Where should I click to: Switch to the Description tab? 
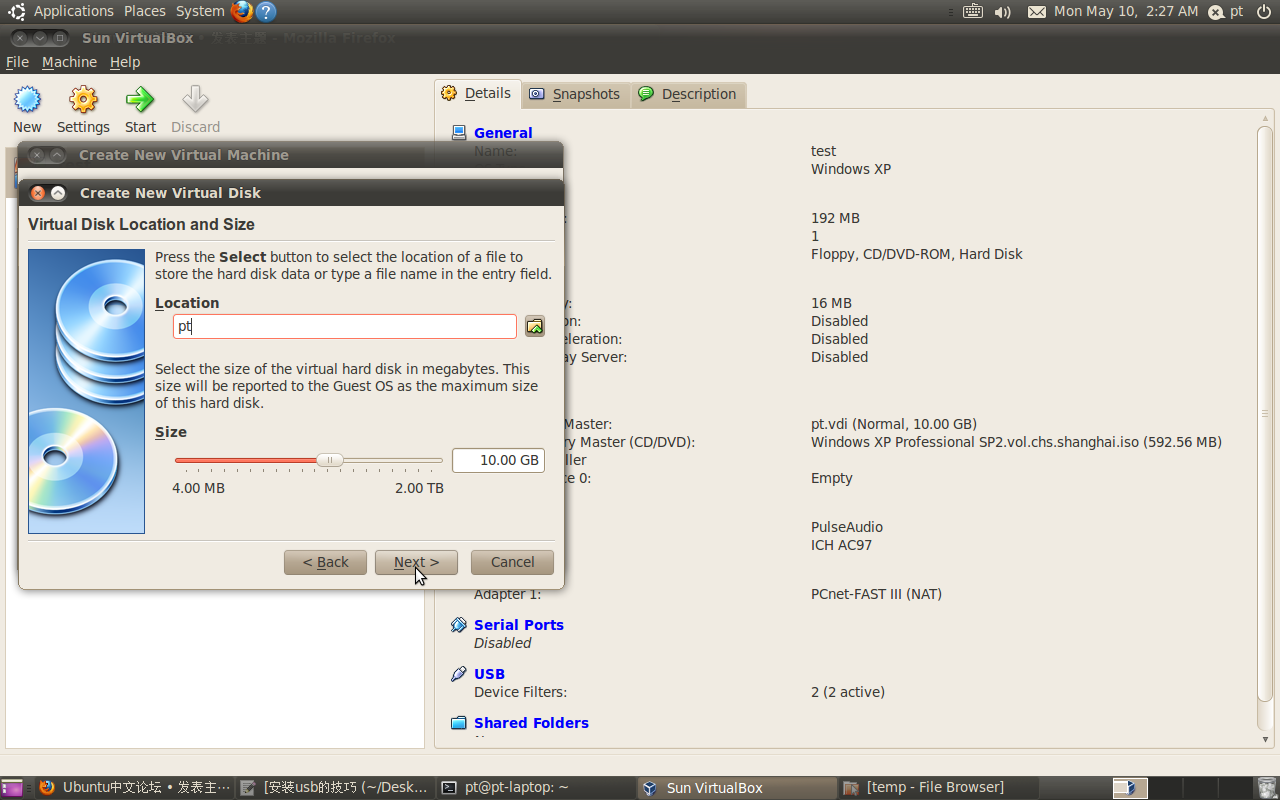coord(688,94)
